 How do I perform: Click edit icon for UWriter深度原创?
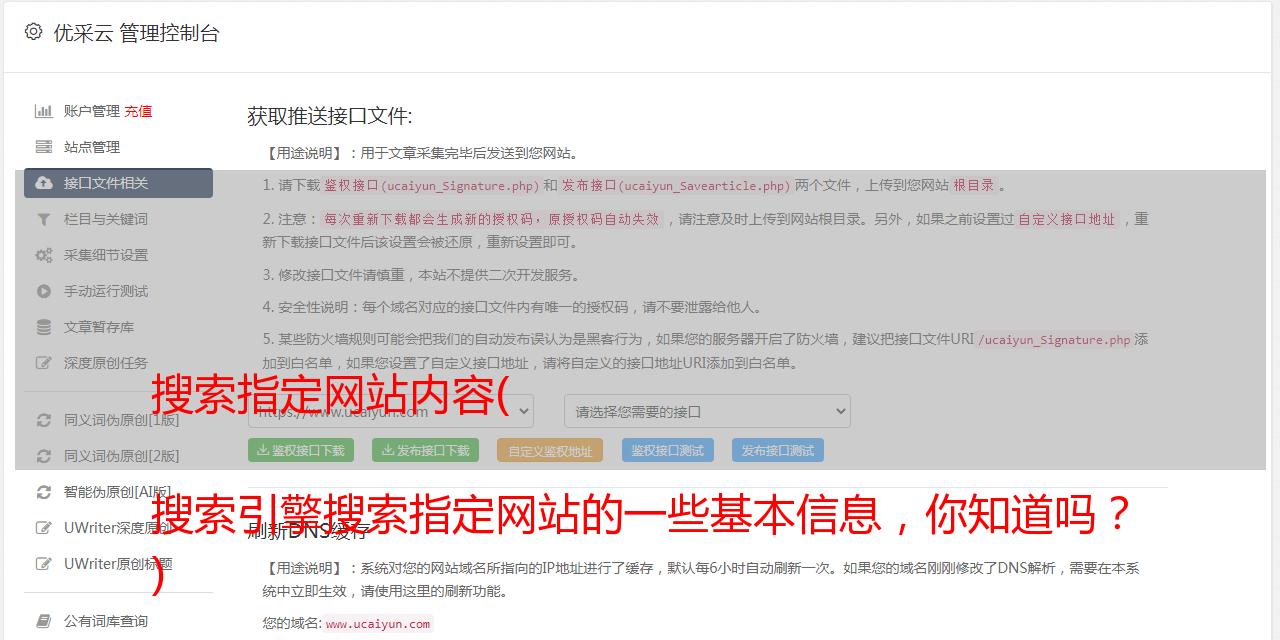pyautogui.click(x=44, y=528)
